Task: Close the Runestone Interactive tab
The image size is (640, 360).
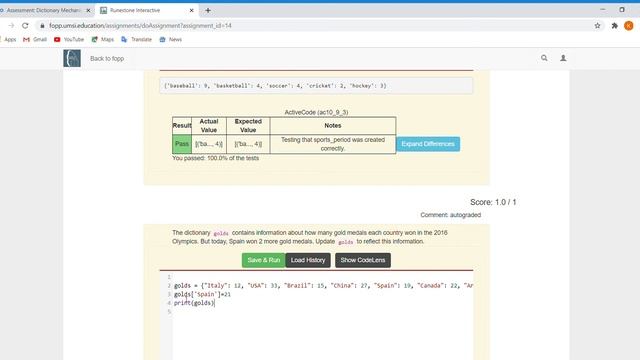Action: (191, 10)
